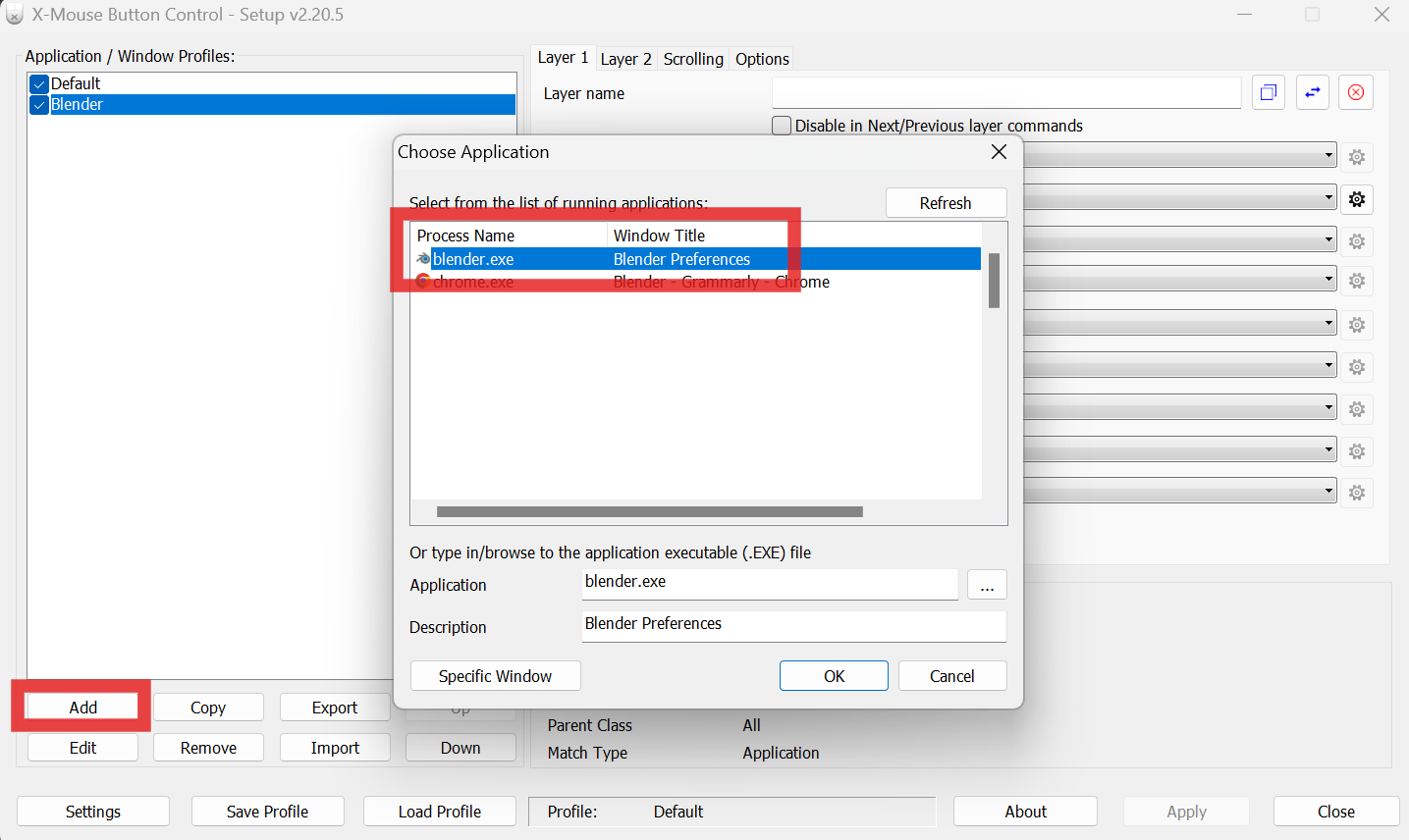The width and height of the screenshot is (1409, 840).
Task: Enable Disable in Next/Previous layer commands
Action: (781, 125)
